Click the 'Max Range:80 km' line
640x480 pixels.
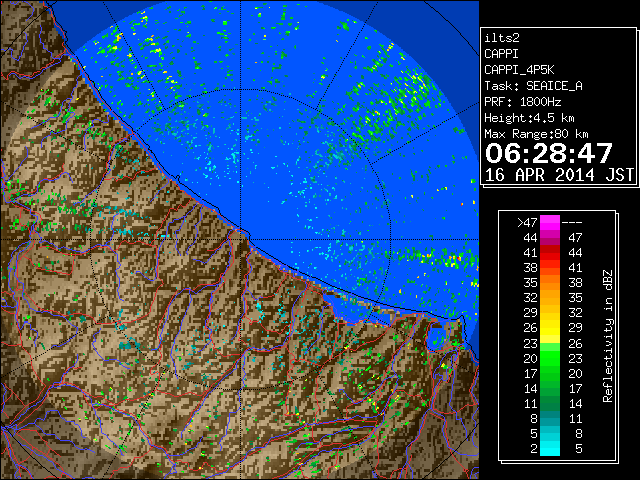pos(536,134)
